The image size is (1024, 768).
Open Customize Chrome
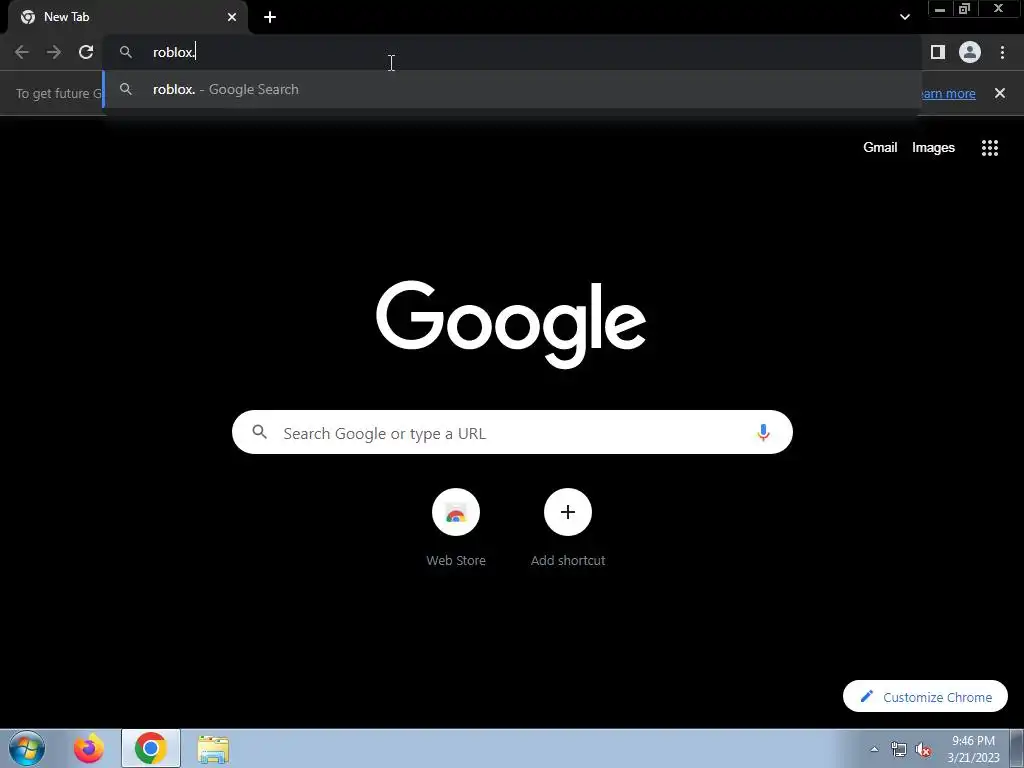(925, 697)
